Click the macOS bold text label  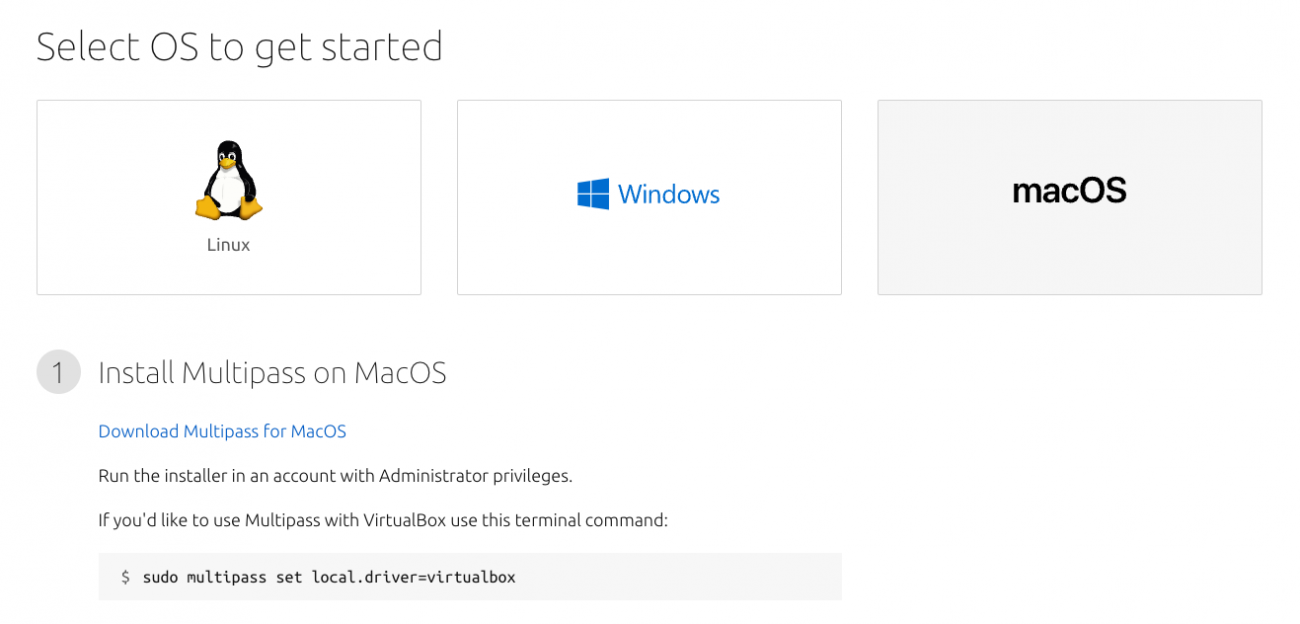click(x=1069, y=191)
